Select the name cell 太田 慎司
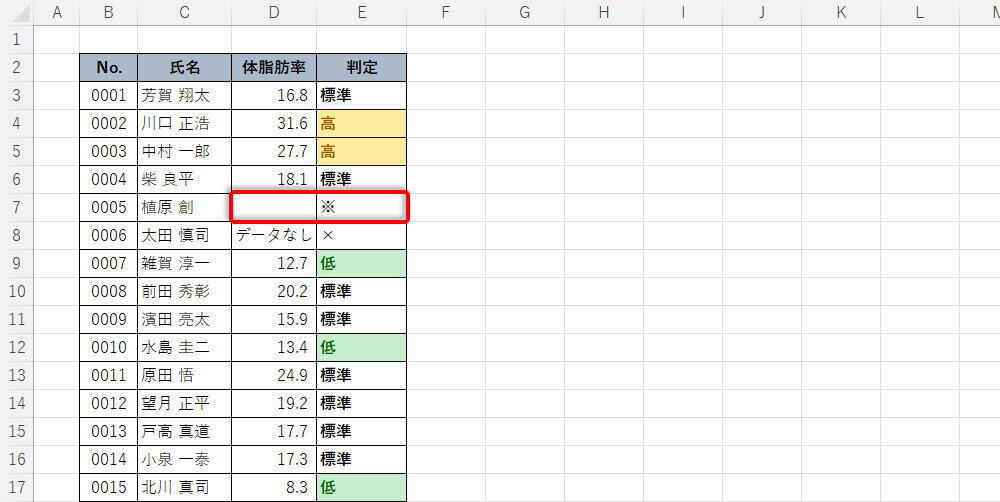 click(184, 235)
